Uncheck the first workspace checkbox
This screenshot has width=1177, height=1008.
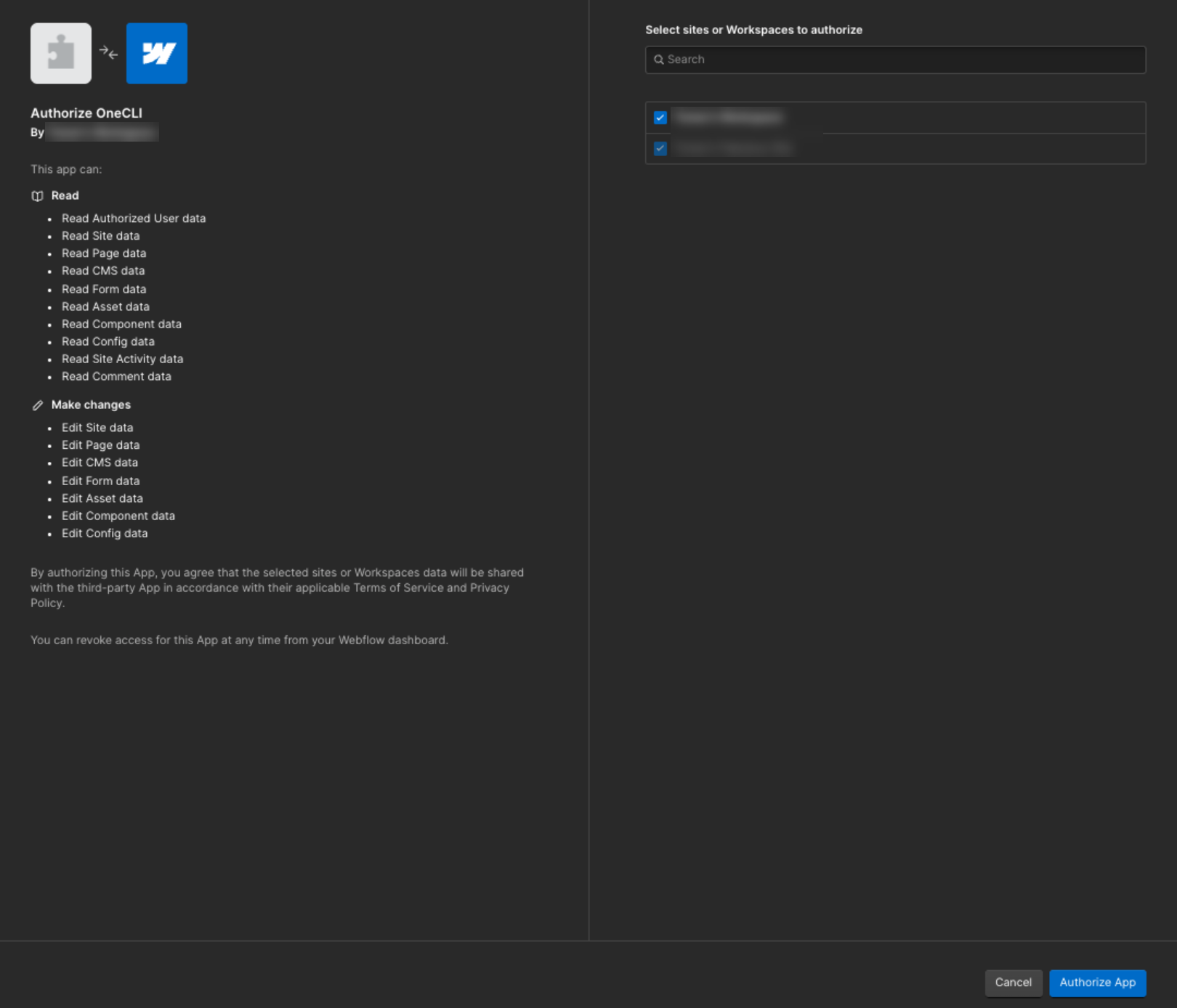[x=660, y=117]
